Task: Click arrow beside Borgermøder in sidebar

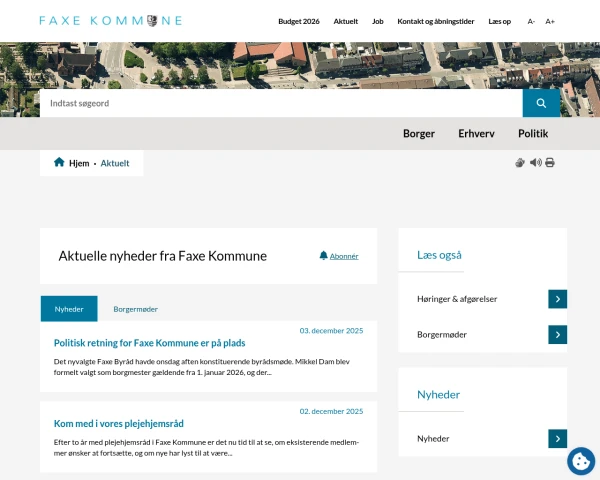Action: point(557,334)
